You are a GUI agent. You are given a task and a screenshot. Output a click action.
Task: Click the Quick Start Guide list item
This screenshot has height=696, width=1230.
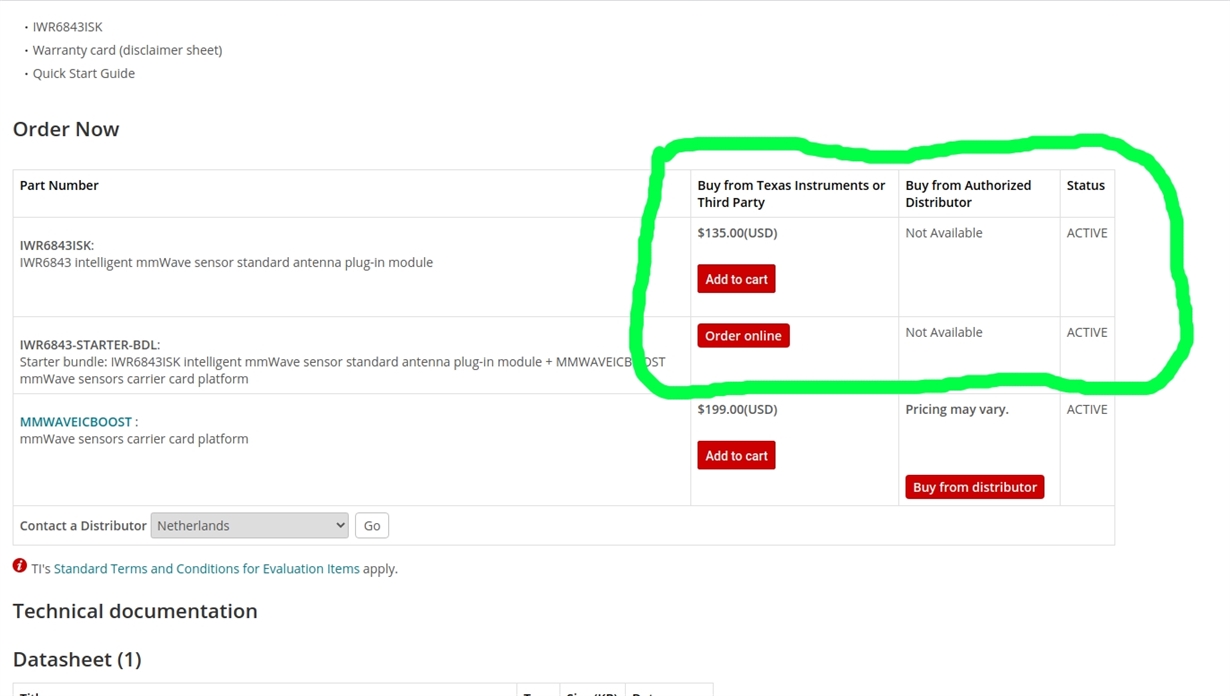tap(84, 73)
